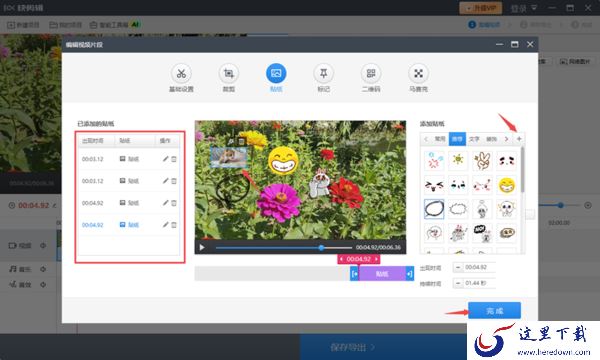
Task: Click trash icon above selected photo sticker
Action: pyautogui.click(x=241, y=142)
